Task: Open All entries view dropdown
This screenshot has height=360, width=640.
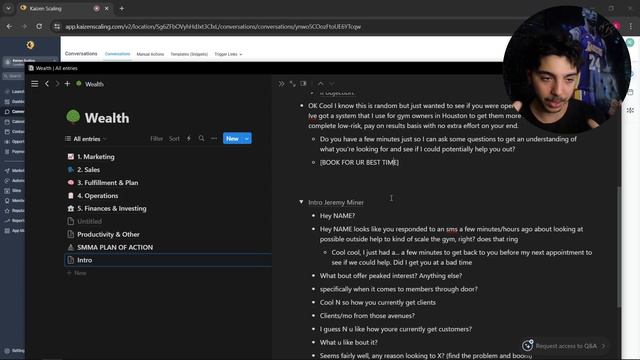Action: [x=86, y=139]
